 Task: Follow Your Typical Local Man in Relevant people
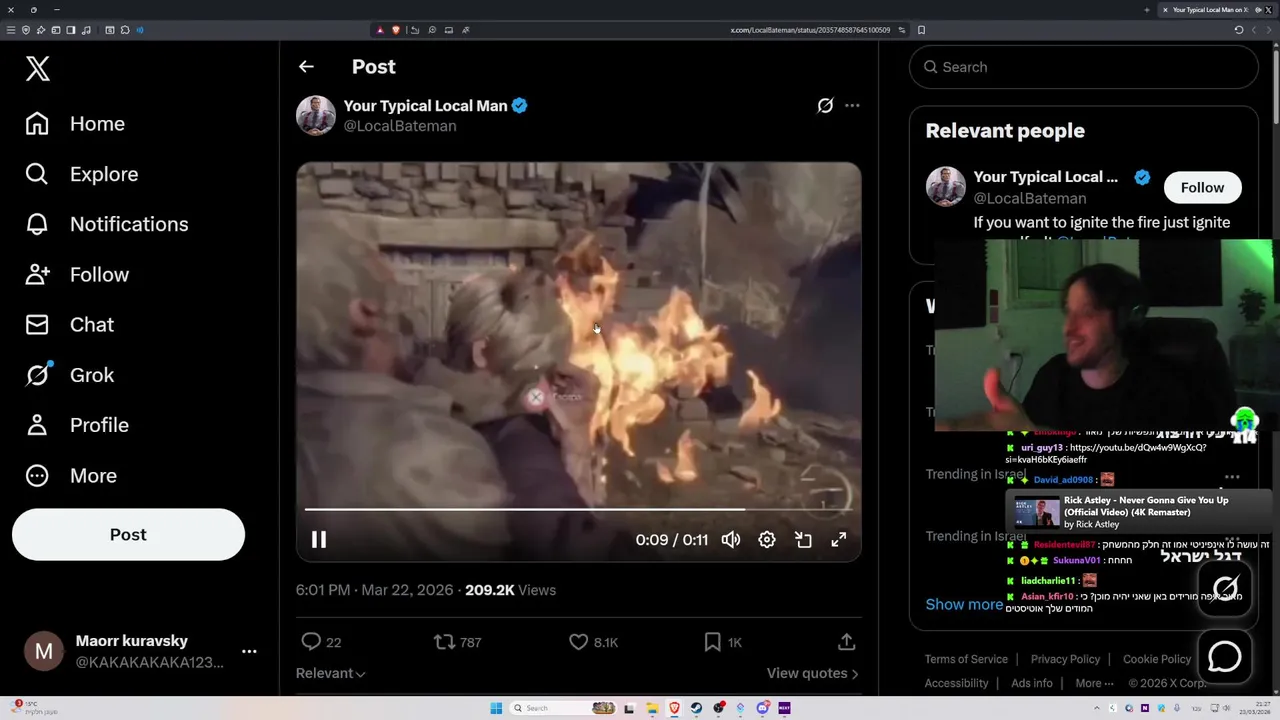point(1202,188)
